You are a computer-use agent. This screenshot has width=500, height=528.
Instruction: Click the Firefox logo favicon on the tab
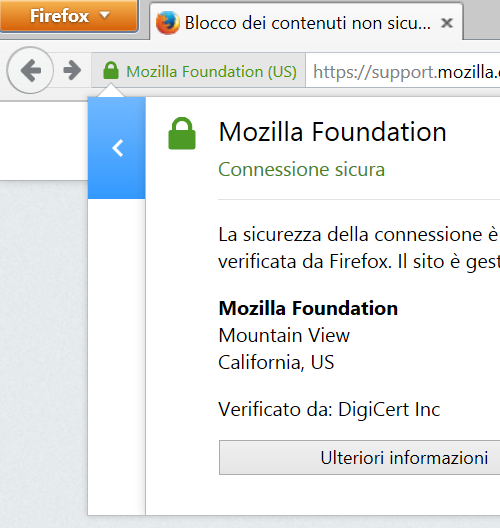pyautogui.click(x=167, y=23)
